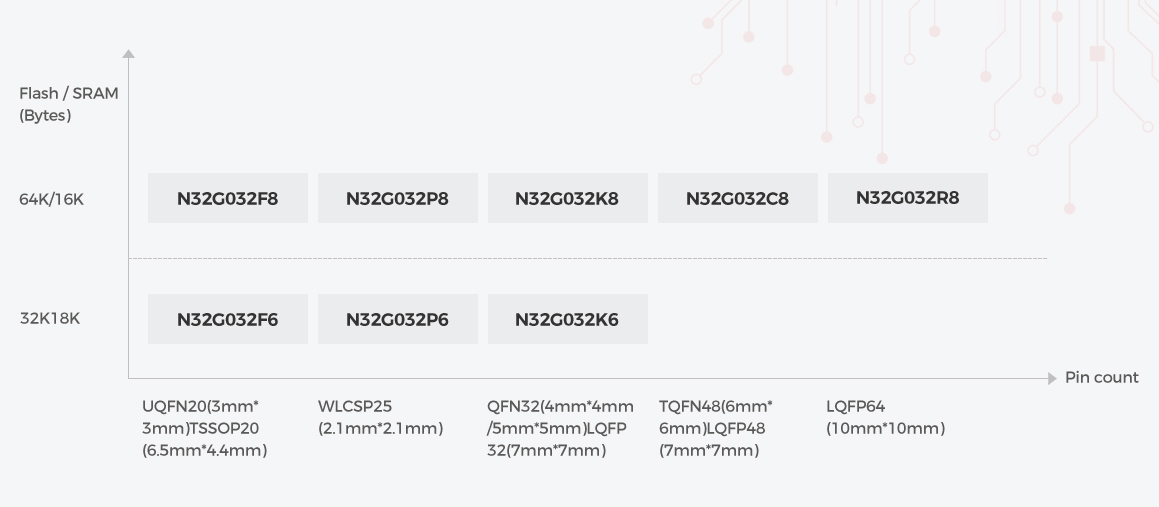
Task: Select the N32G032K6 part
Action: click(567, 320)
